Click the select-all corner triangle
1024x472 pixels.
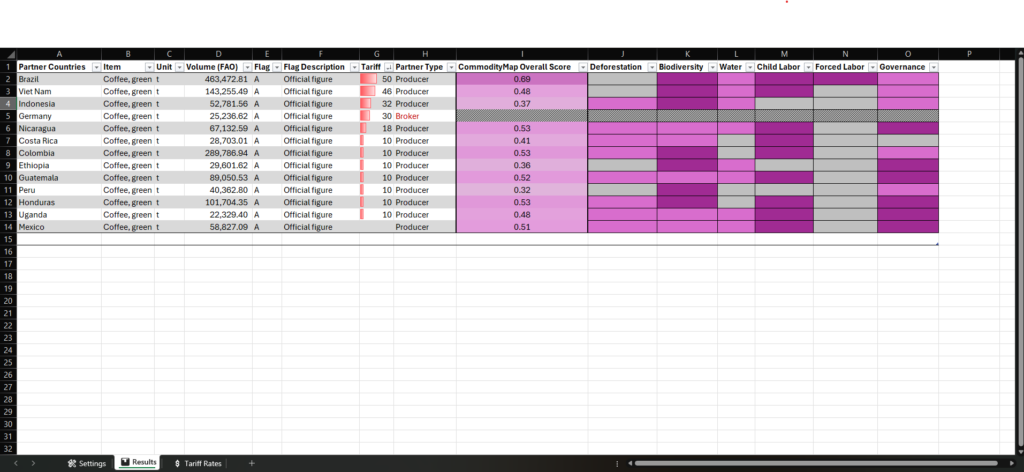[8, 53]
